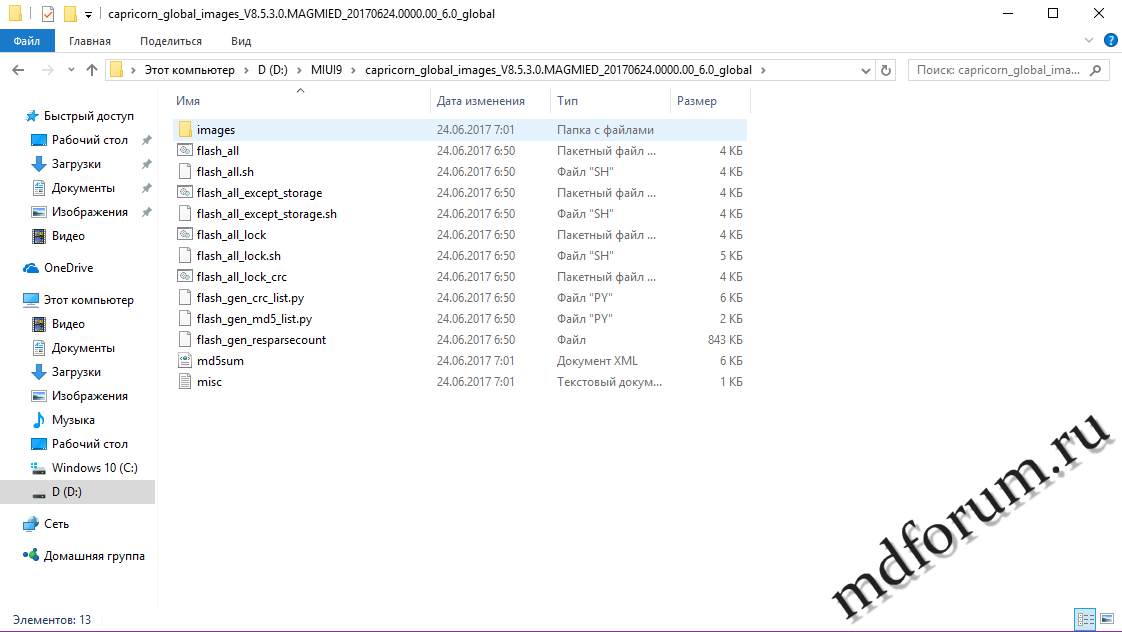The height and width of the screenshot is (632, 1122).
Task: Click the Back navigation arrow
Action: [x=19, y=71]
